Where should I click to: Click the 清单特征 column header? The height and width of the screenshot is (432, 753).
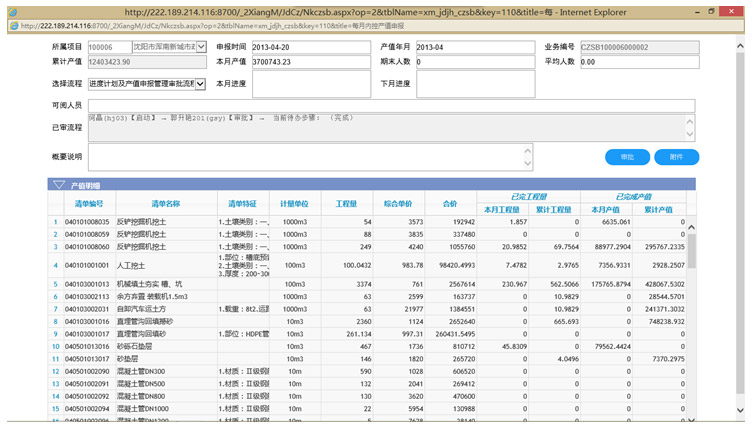[243, 204]
